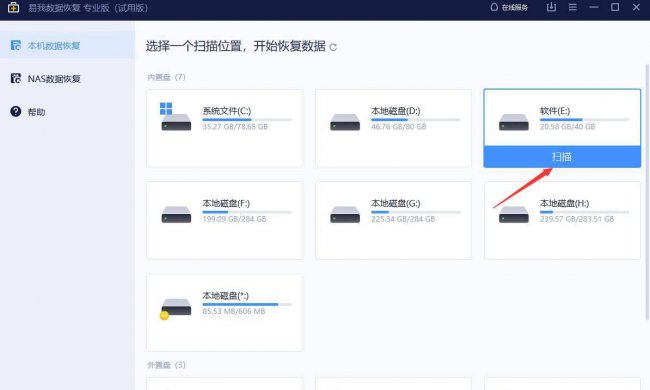Viewport: 650px width, 390px height.
Task: Click the import/download icon in title bar
Action: 551,7
